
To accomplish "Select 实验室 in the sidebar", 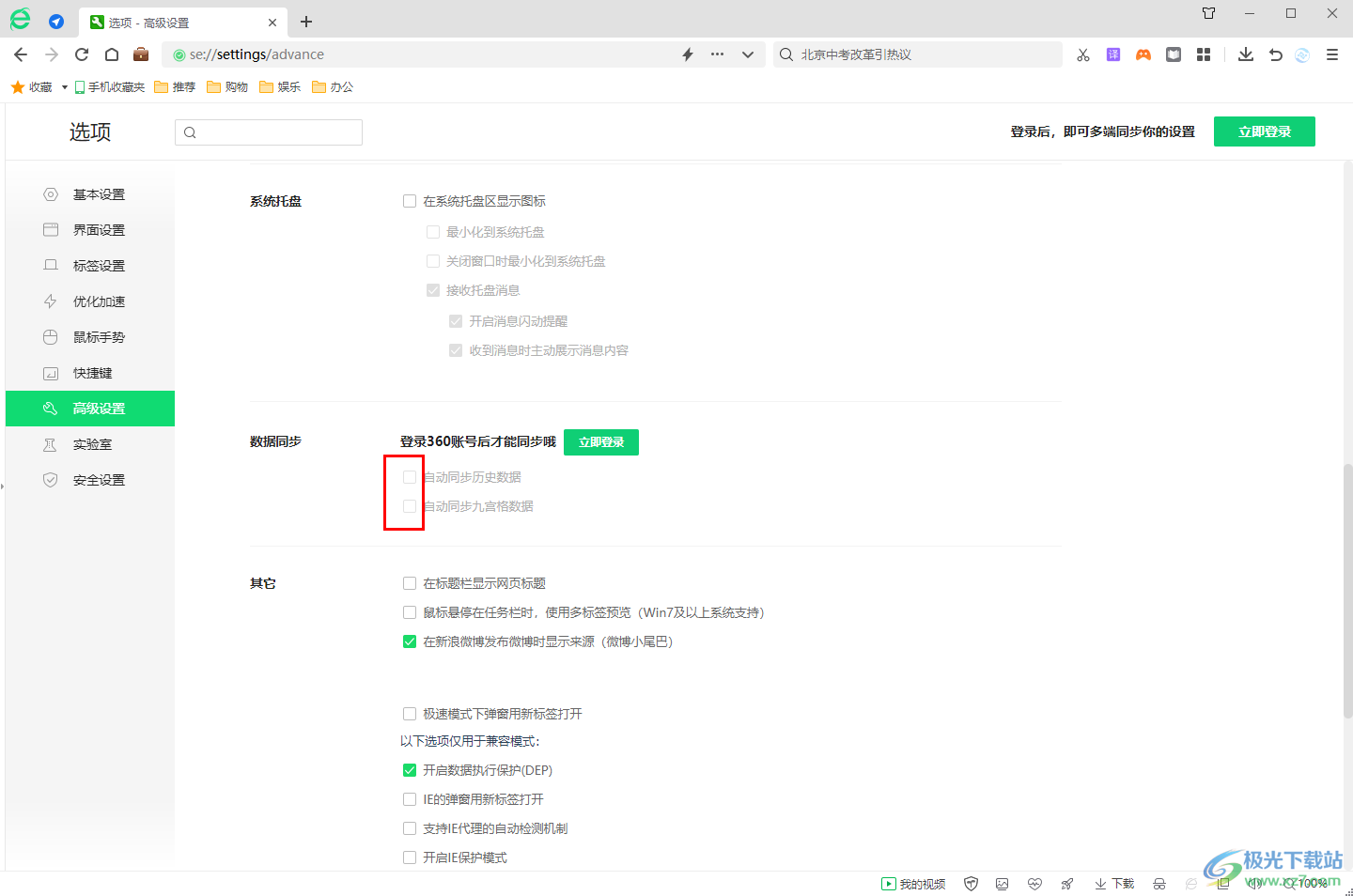I will (90, 444).
